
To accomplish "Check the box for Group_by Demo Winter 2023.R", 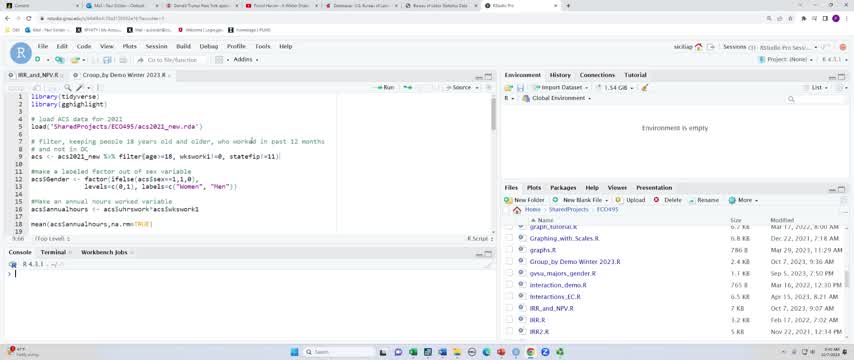I will 509,261.
